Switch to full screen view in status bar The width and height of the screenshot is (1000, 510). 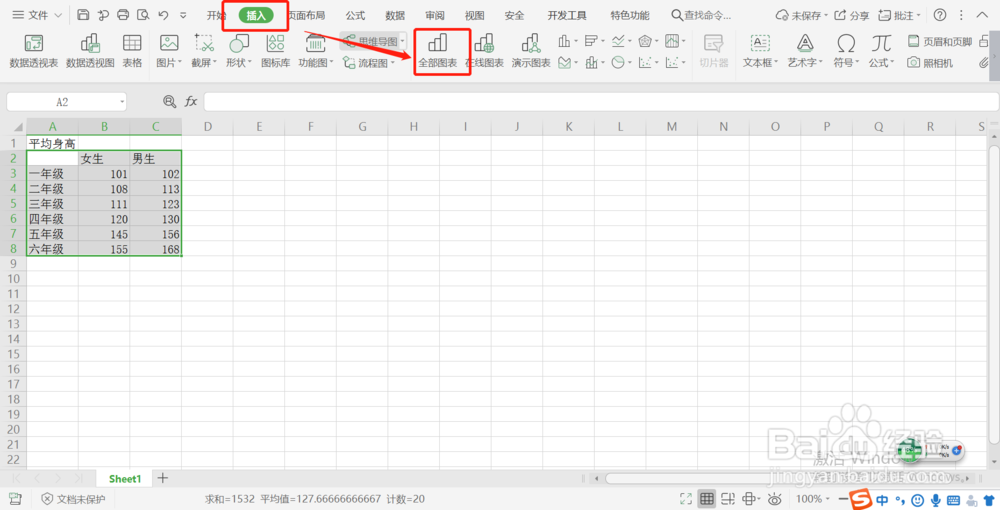(686, 499)
